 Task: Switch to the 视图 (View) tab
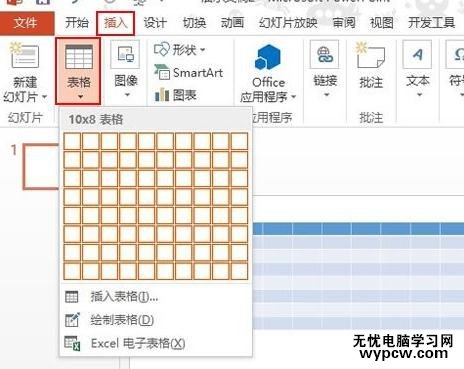(382, 23)
